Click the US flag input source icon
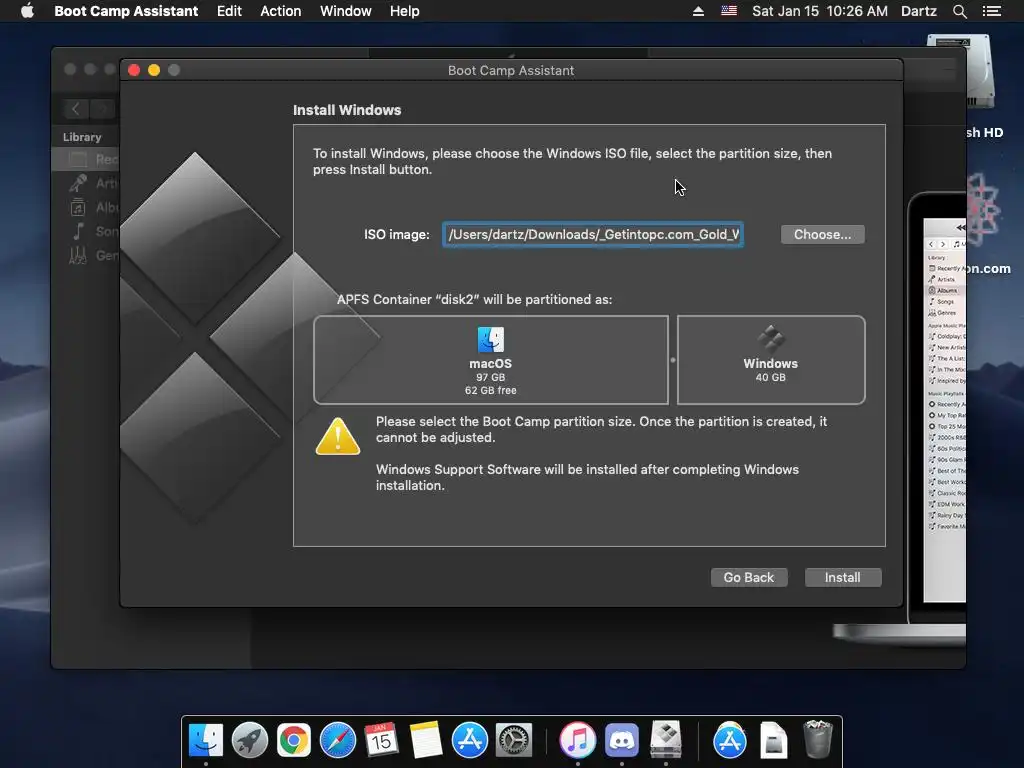Screen dimensions: 1024x768 tap(729, 11)
